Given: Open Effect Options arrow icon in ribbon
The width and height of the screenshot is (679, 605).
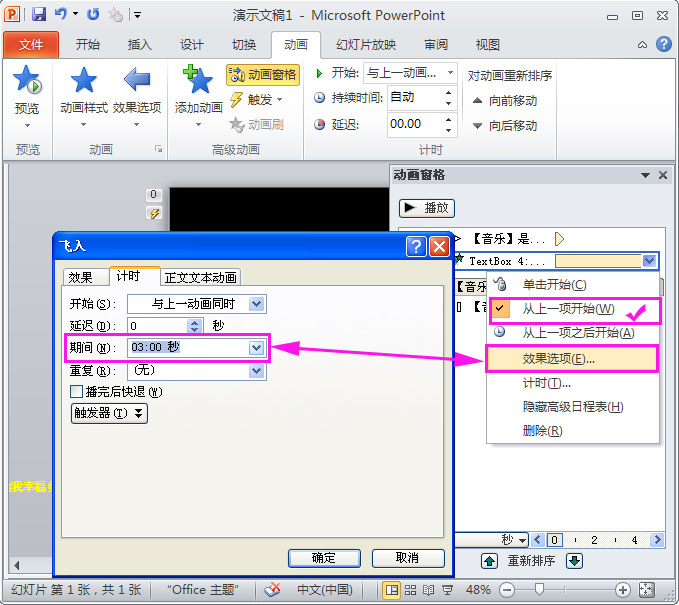Looking at the screenshot, I should pyautogui.click(x=137, y=79).
